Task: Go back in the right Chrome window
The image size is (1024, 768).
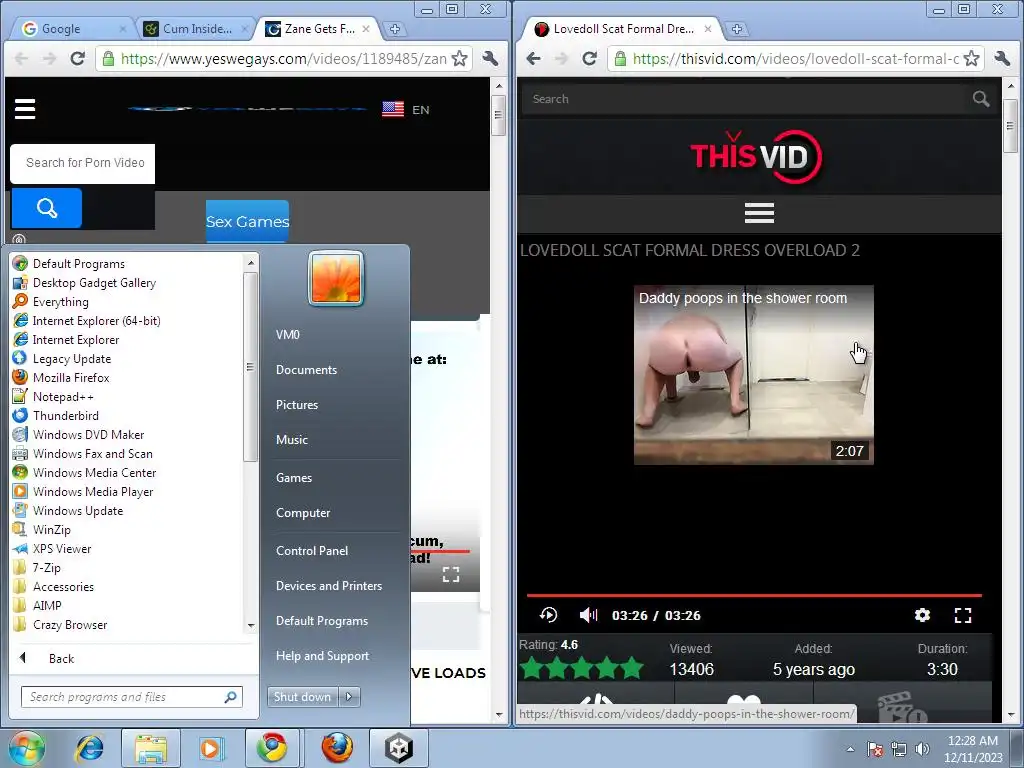Action: [x=534, y=59]
